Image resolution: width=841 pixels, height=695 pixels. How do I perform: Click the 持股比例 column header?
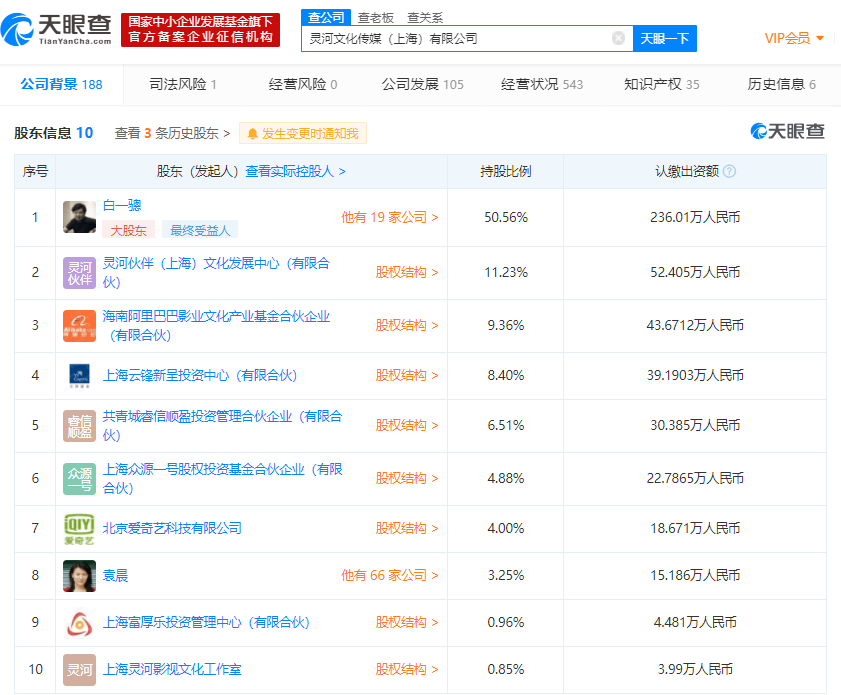pyautogui.click(x=506, y=172)
